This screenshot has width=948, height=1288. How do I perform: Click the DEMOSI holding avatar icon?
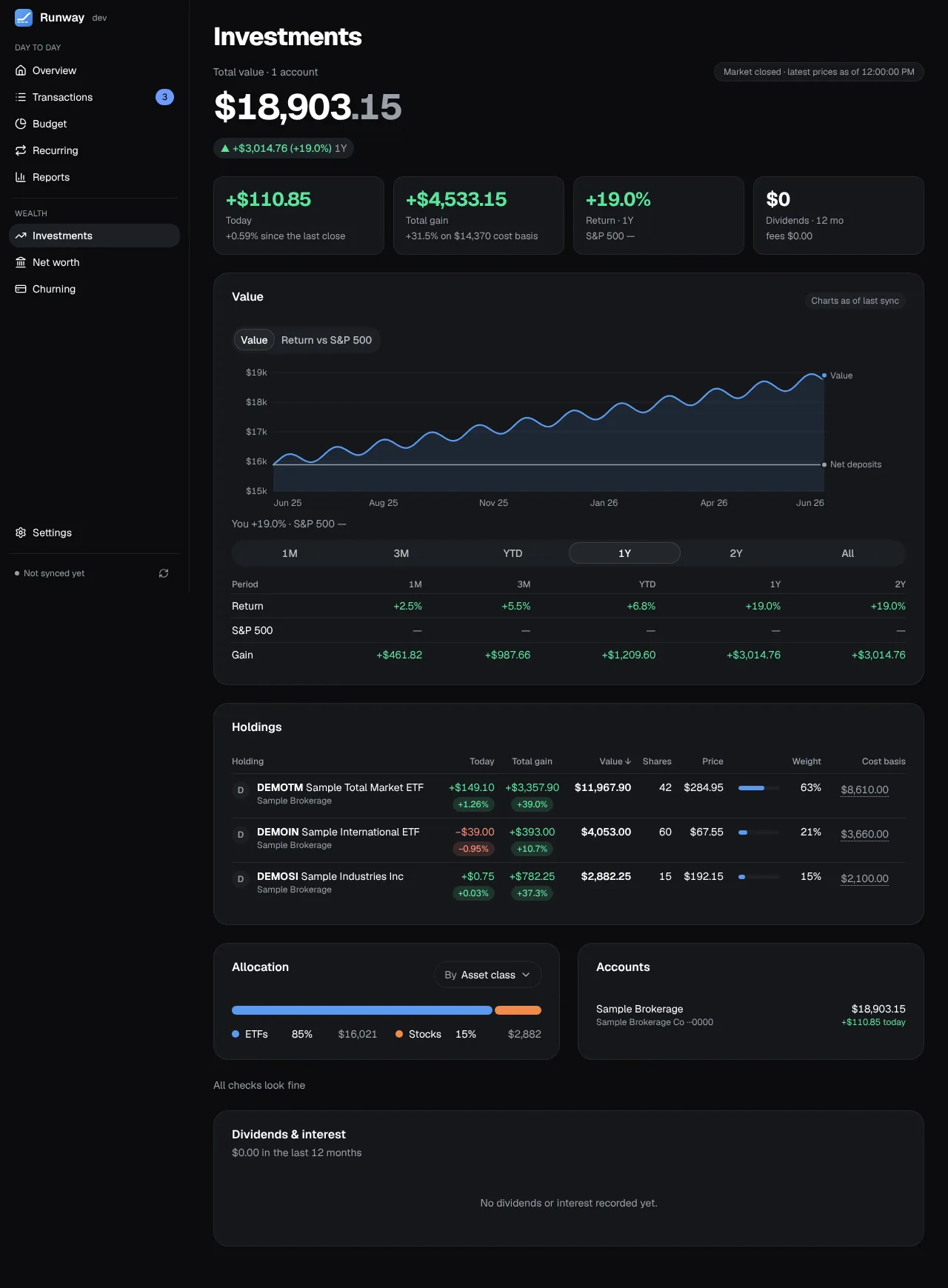tap(240, 879)
